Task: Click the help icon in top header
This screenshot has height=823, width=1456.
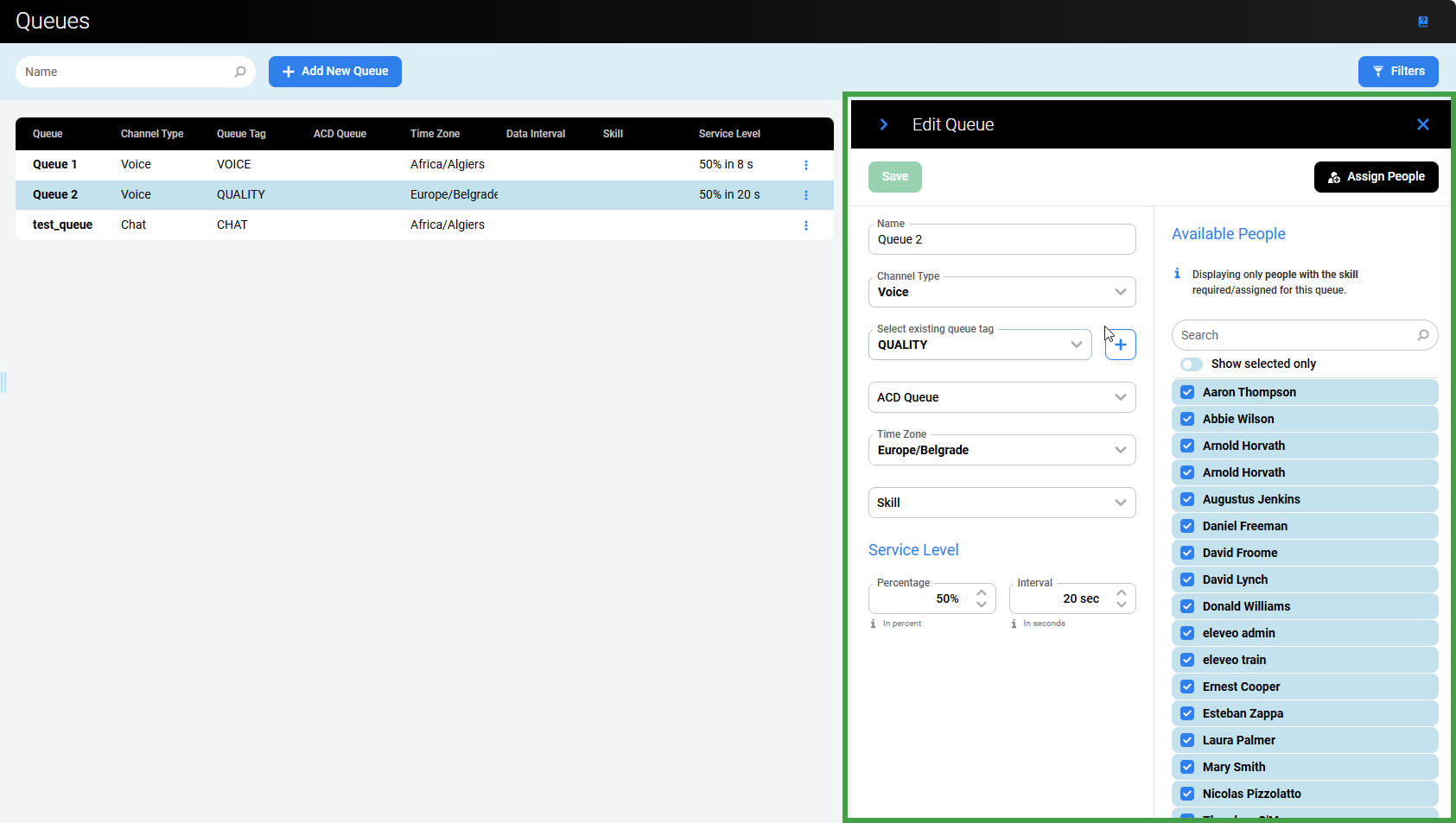Action: pyautogui.click(x=1423, y=22)
